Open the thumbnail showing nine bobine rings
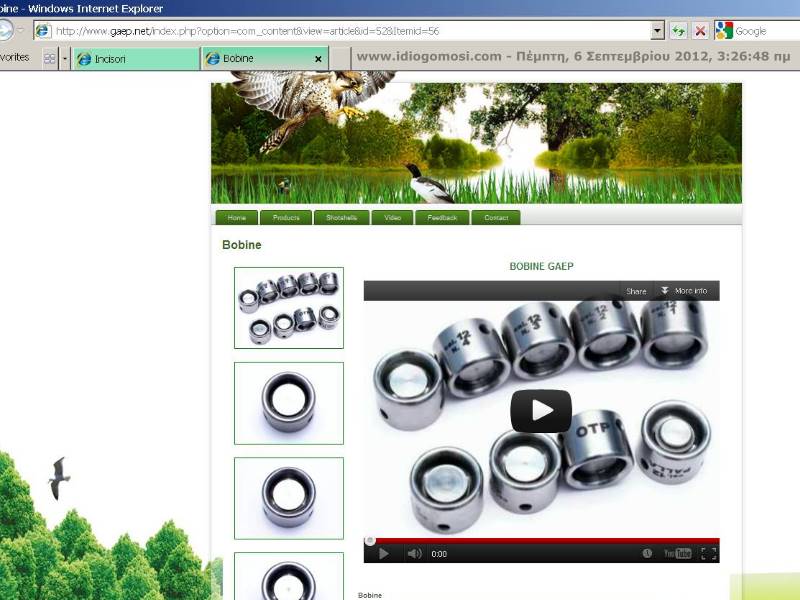This screenshot has width=800, height=600. 289,308
